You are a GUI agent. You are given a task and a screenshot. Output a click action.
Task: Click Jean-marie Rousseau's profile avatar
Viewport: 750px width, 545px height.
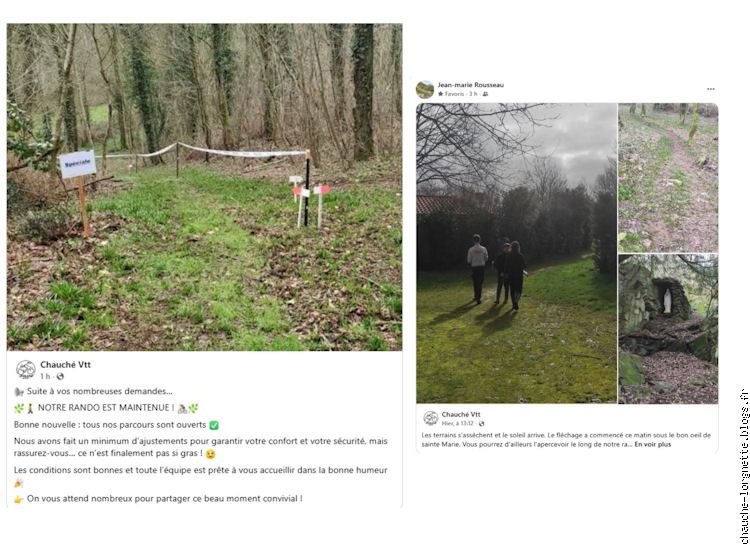tap(425, 90)
